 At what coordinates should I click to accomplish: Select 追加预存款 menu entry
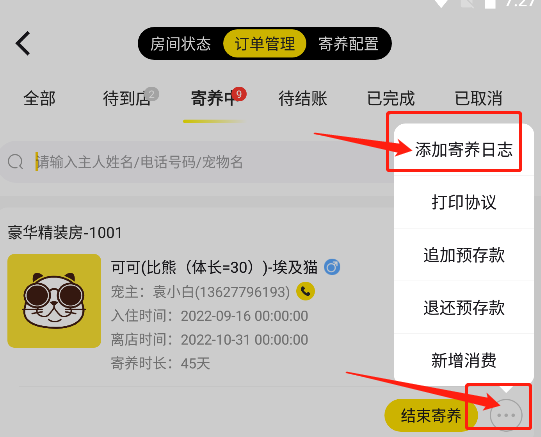click(464, 255)
